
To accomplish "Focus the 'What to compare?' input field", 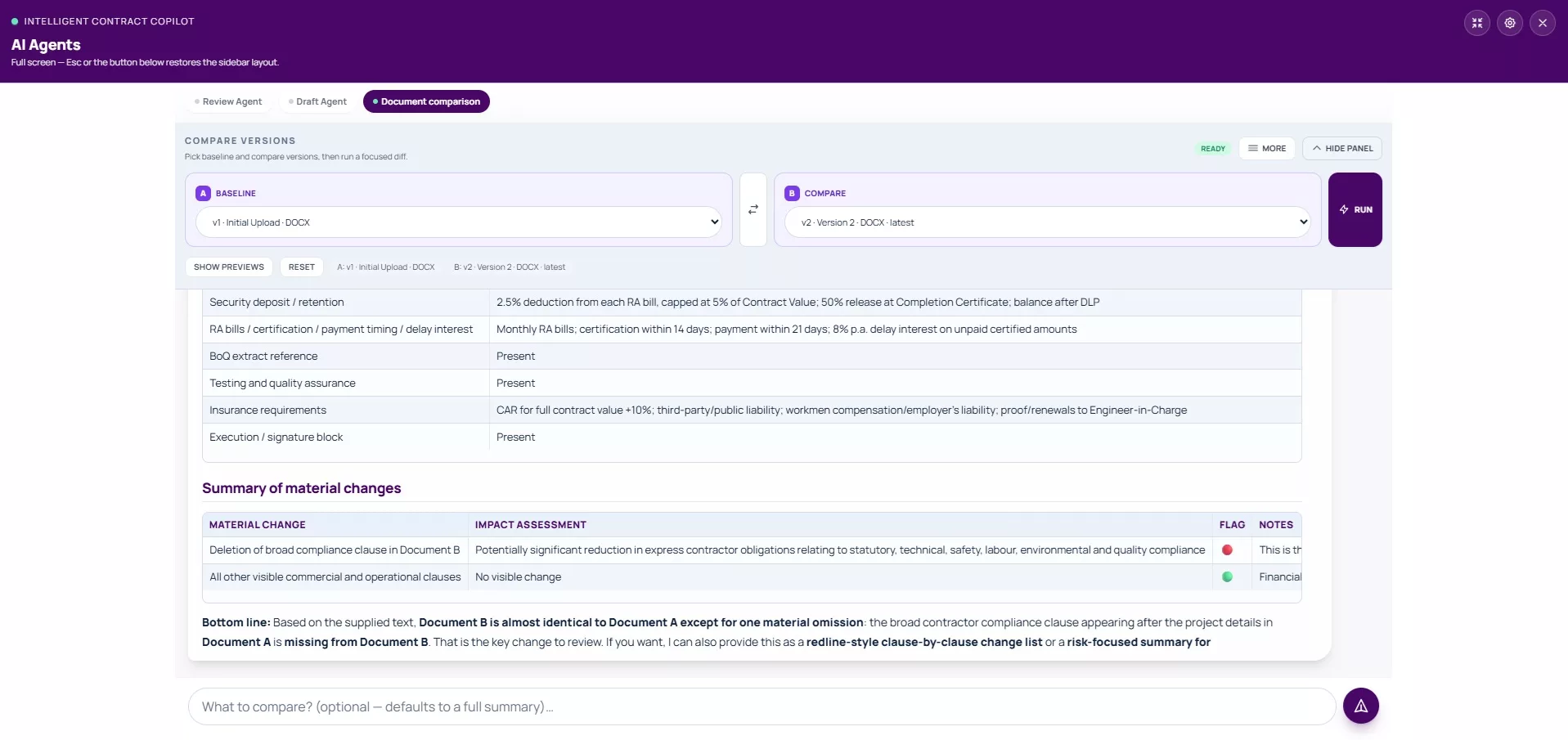I will (x=762, y=706).
